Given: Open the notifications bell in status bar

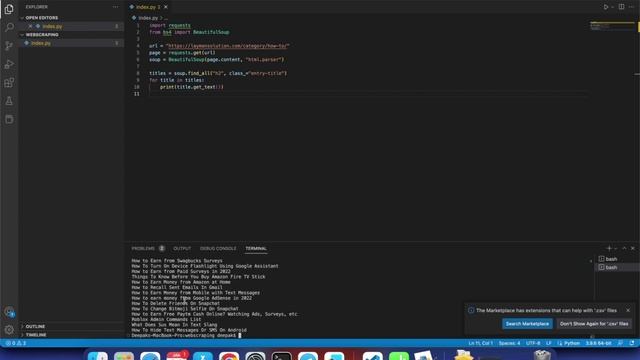Looking at the screenshot, I should point(632,343).
